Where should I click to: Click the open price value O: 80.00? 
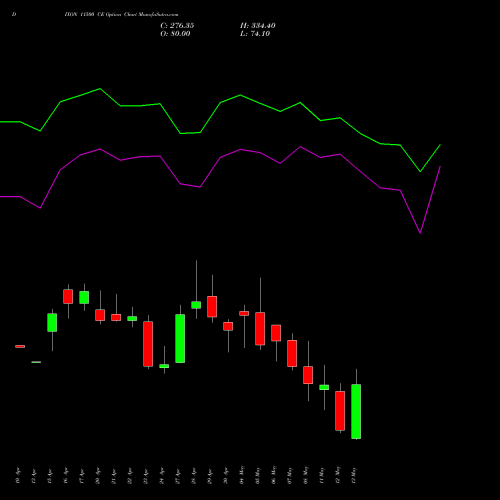coord(175,34)
